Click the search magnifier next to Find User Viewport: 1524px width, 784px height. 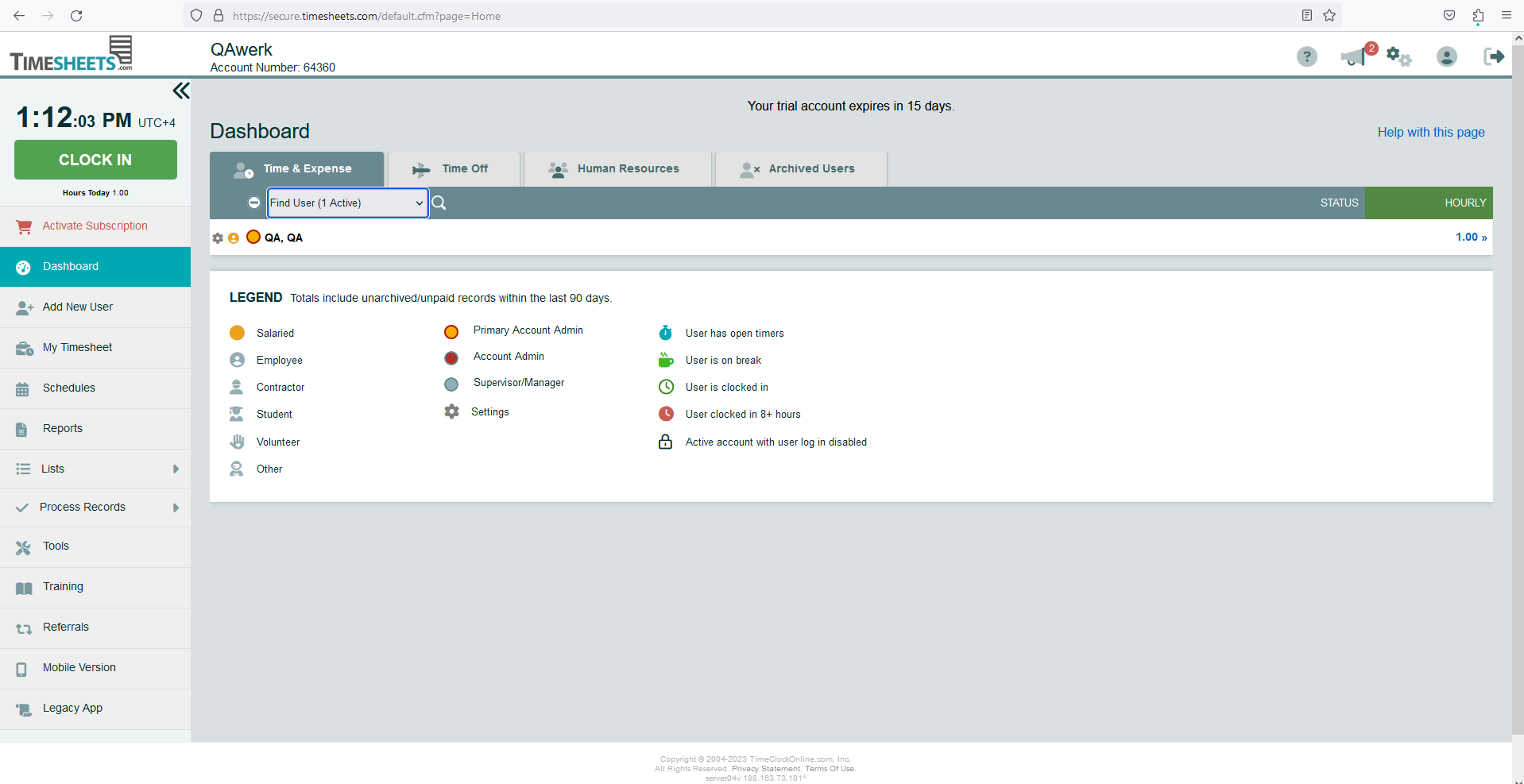[439, 203]
